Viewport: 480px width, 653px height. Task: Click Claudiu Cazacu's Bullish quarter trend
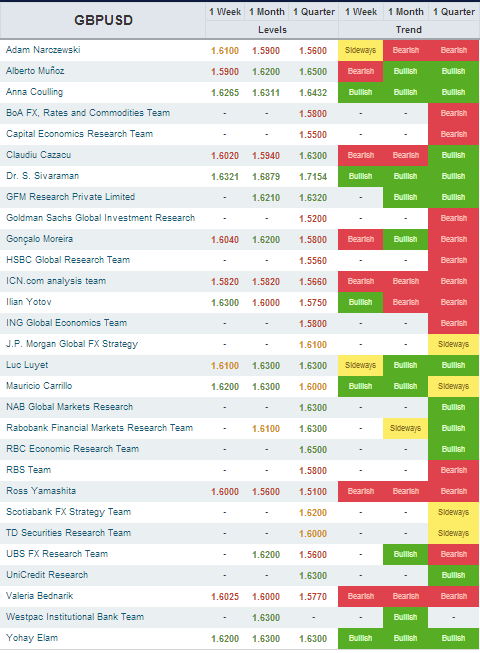click(453, 155)
